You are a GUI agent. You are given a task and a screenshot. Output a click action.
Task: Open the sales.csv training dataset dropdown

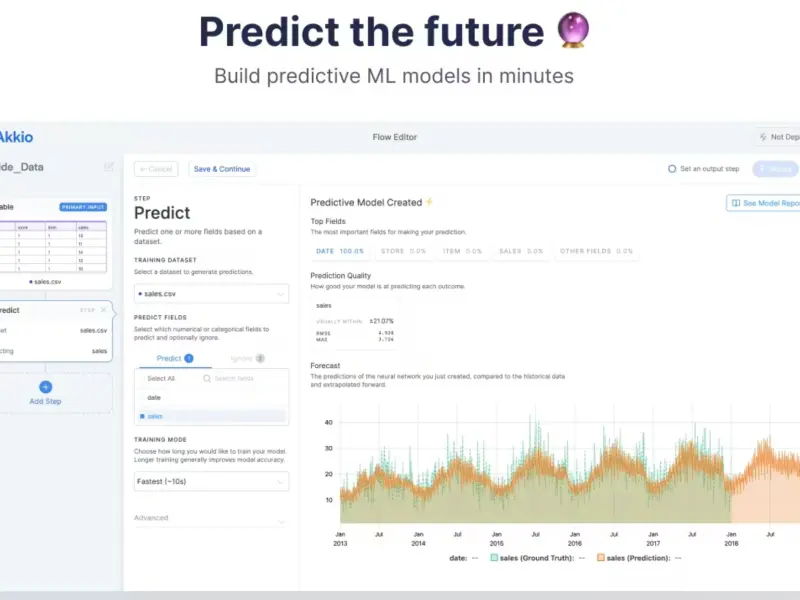click(x=211, y=294)
